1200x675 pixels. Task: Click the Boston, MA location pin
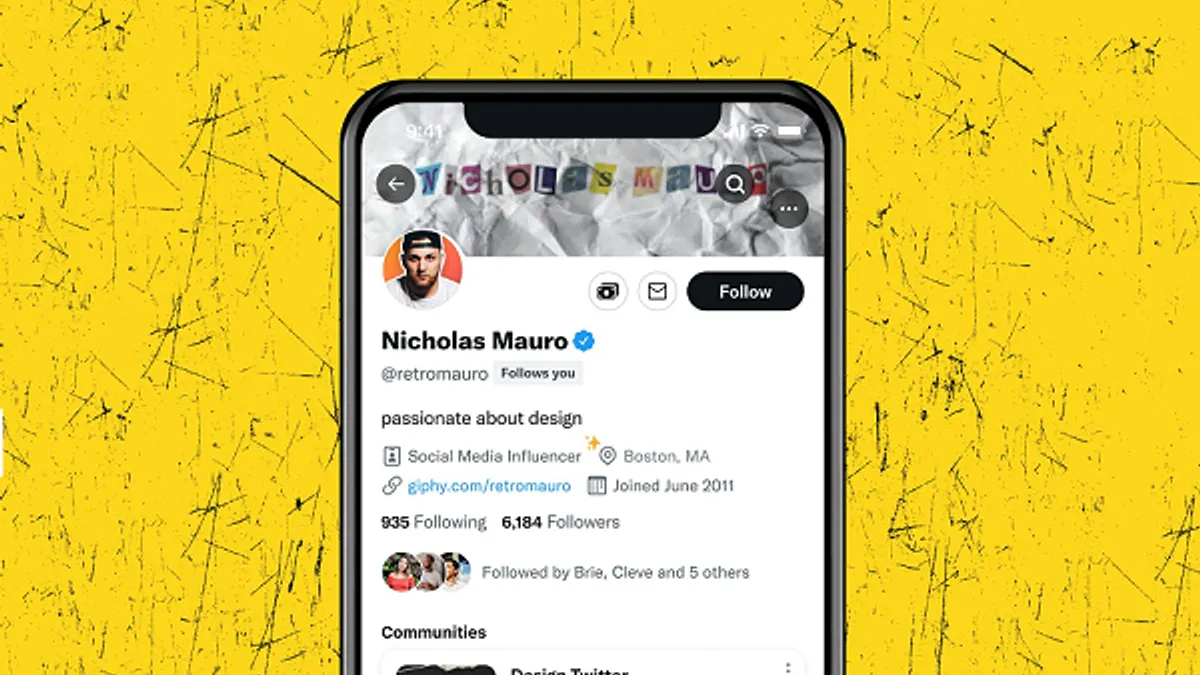[607, 456]
